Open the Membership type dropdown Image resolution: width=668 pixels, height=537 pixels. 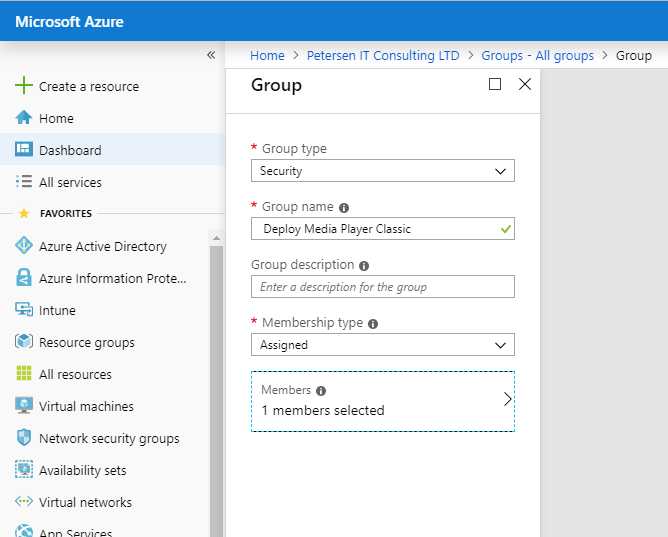click(x=382, y=345)
